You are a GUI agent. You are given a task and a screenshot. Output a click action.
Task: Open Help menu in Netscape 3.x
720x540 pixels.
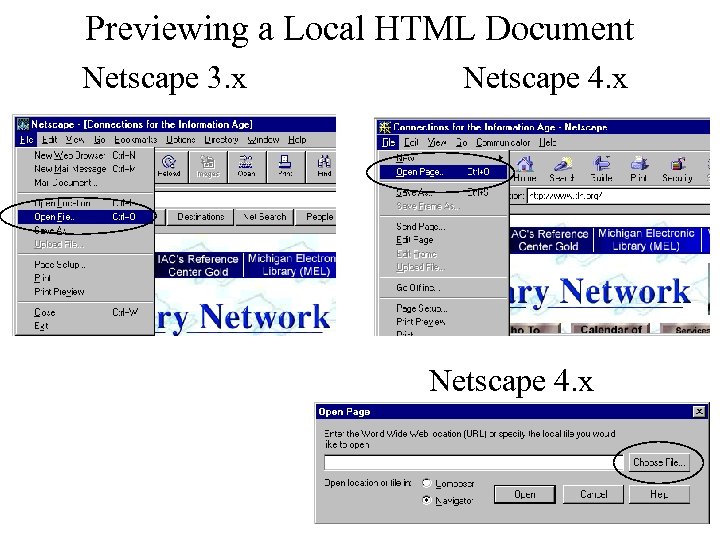pyautogui.click(x=297, y=140)
